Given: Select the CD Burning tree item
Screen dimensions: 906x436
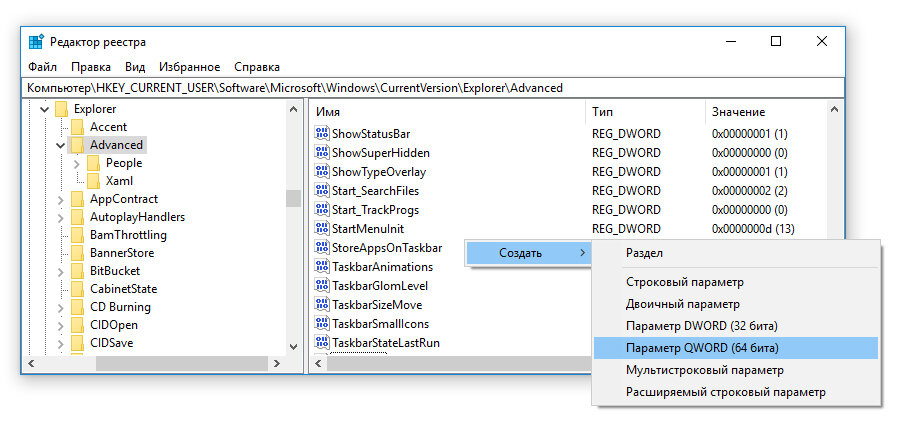Looking at the screenshot, I should click(120, 307).
